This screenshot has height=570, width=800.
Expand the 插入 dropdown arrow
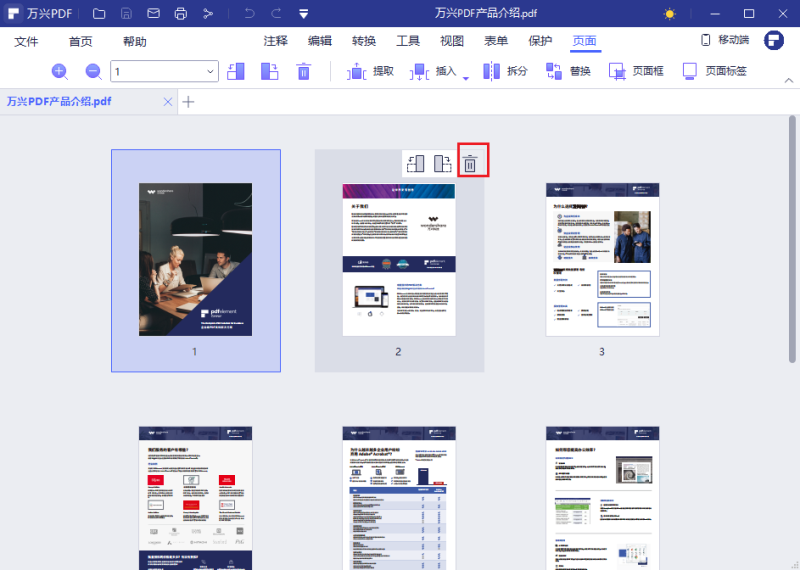(465, 77)
